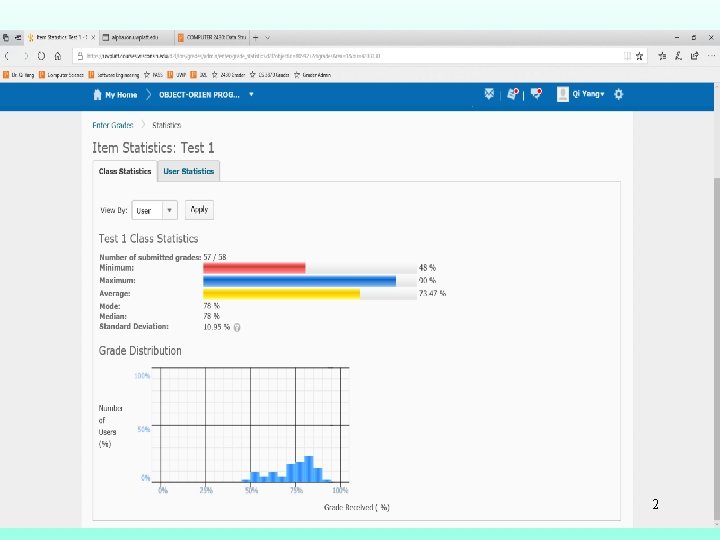720x540 pixels.
Task: Open the update alerts icon
Action: pyautogui.click(x=512, y=94)
